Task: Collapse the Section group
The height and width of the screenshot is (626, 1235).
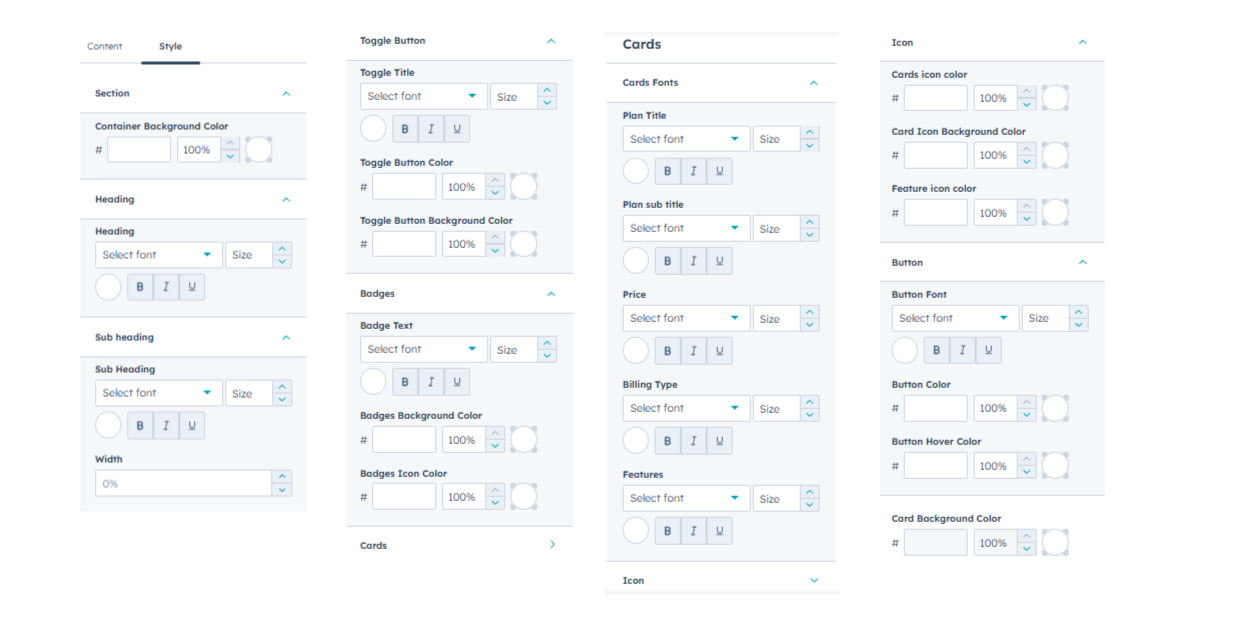Action: [286, 93]
